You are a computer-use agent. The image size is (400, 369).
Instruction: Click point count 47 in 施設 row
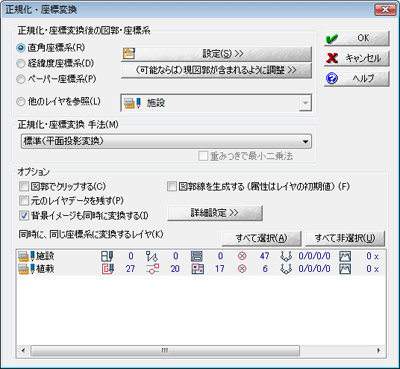[x=264, y=256]
